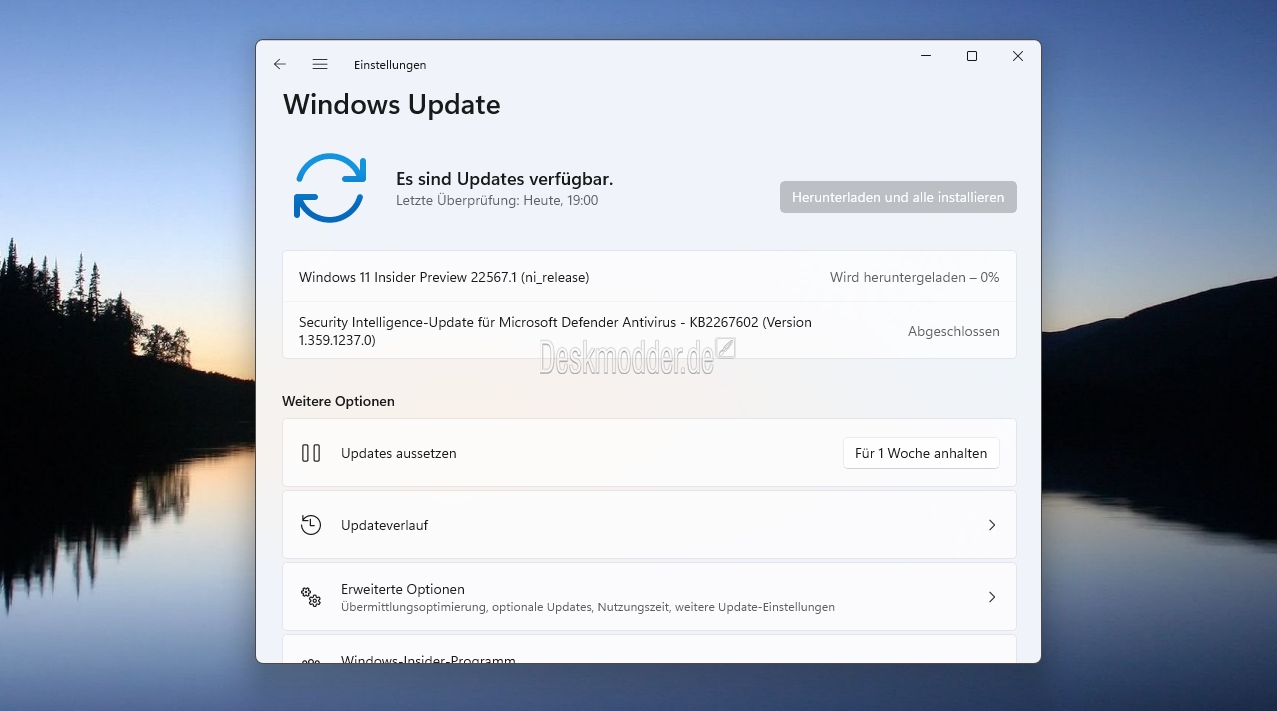Click the pause icon beside Updates aussetzen
Screen dimensions: 1277x711
(x=311, y=453)
